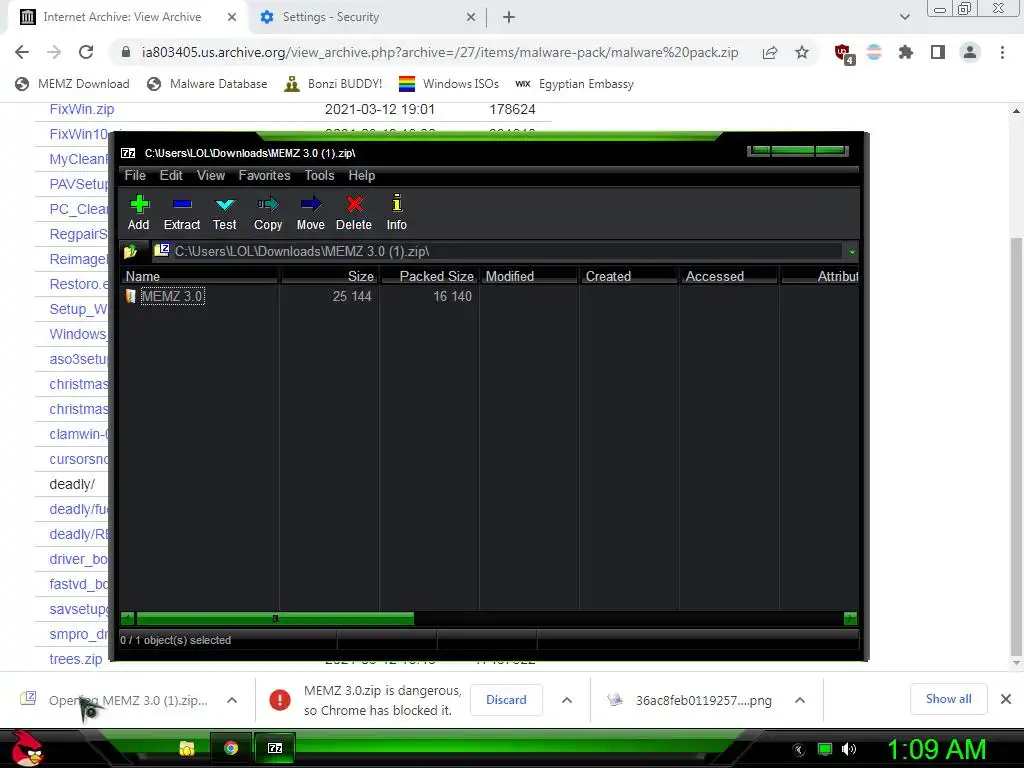Open MEMZ Download bookmark

coord(72,84)
